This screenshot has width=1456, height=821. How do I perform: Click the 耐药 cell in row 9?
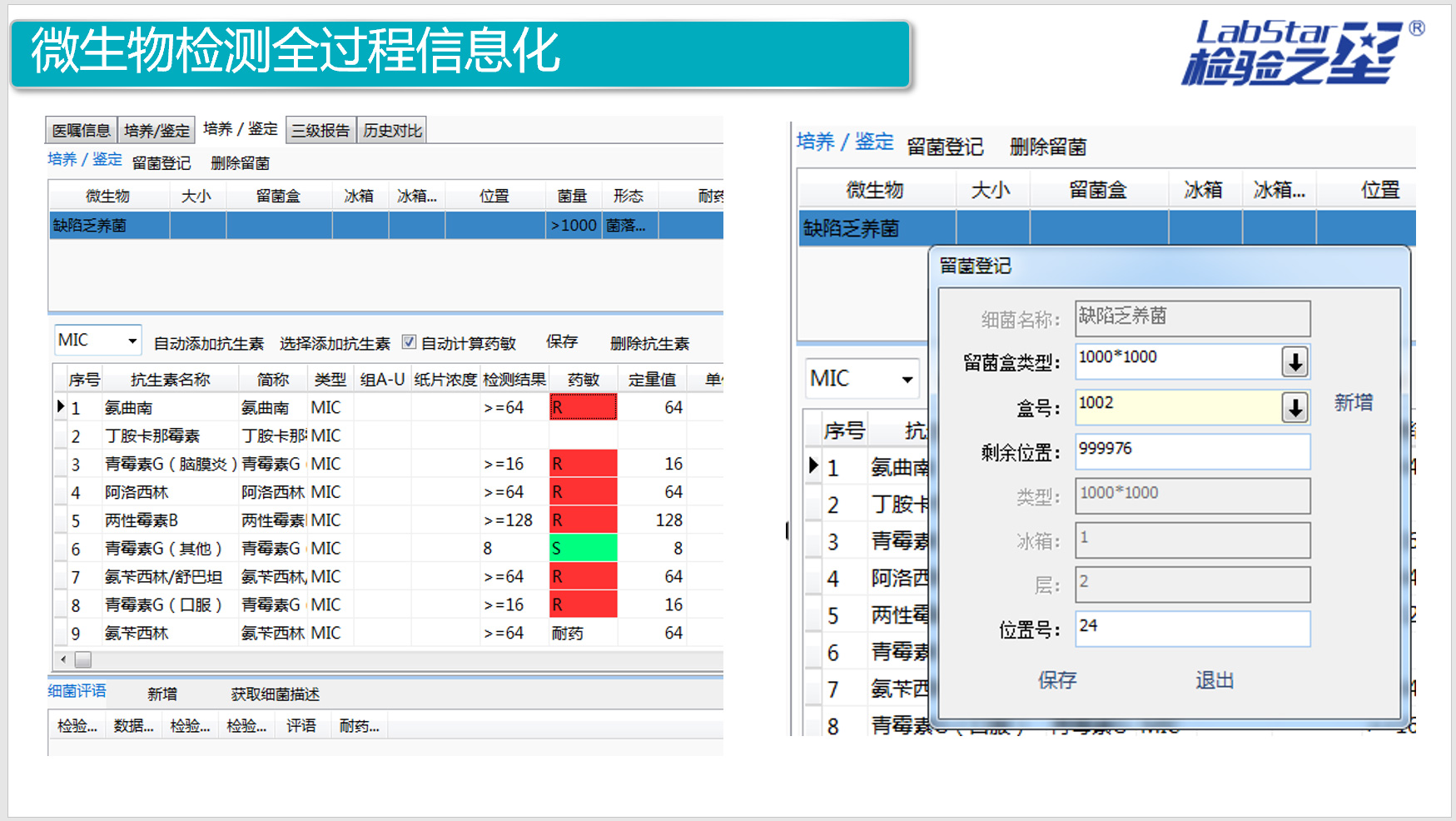584,633
